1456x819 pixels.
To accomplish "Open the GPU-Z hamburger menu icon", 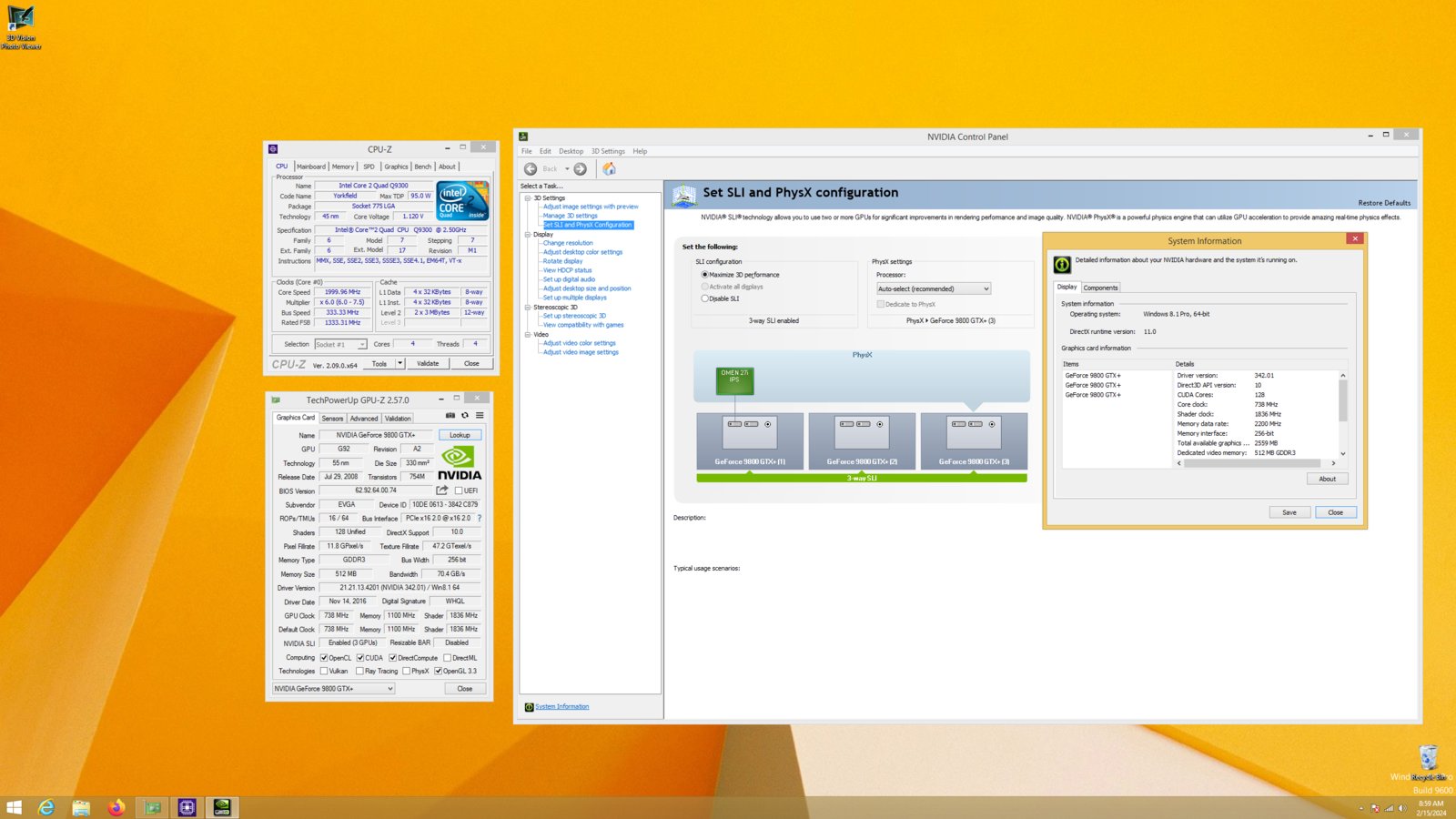I will [480, 415].
